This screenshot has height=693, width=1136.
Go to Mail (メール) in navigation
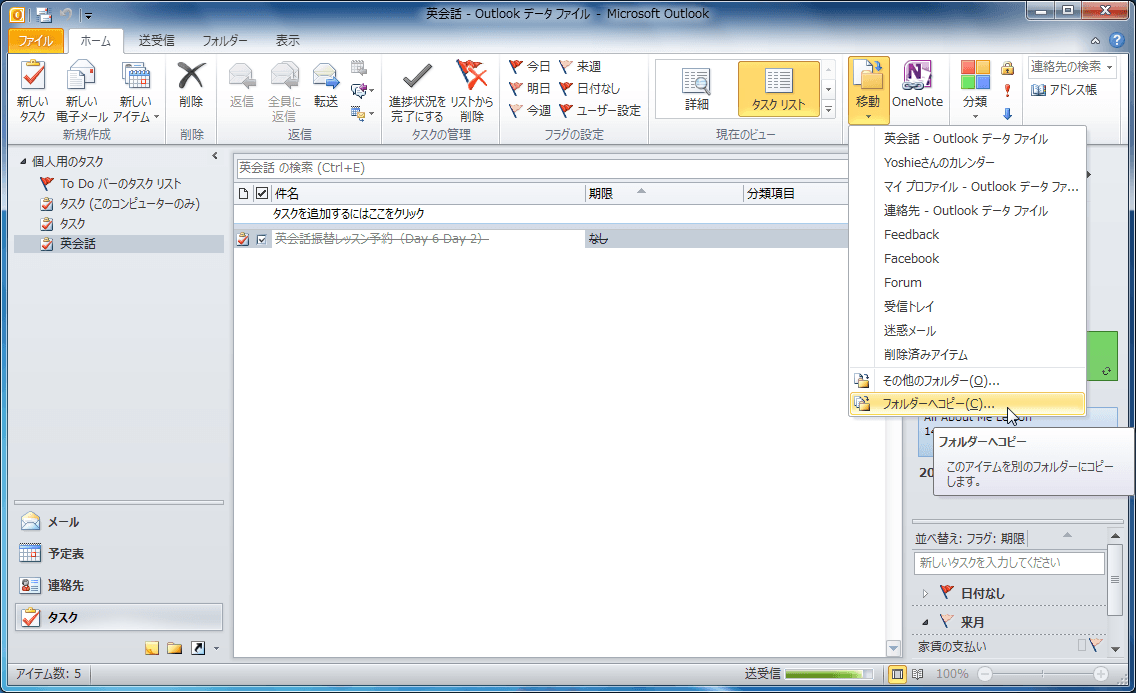pos(119,522)
